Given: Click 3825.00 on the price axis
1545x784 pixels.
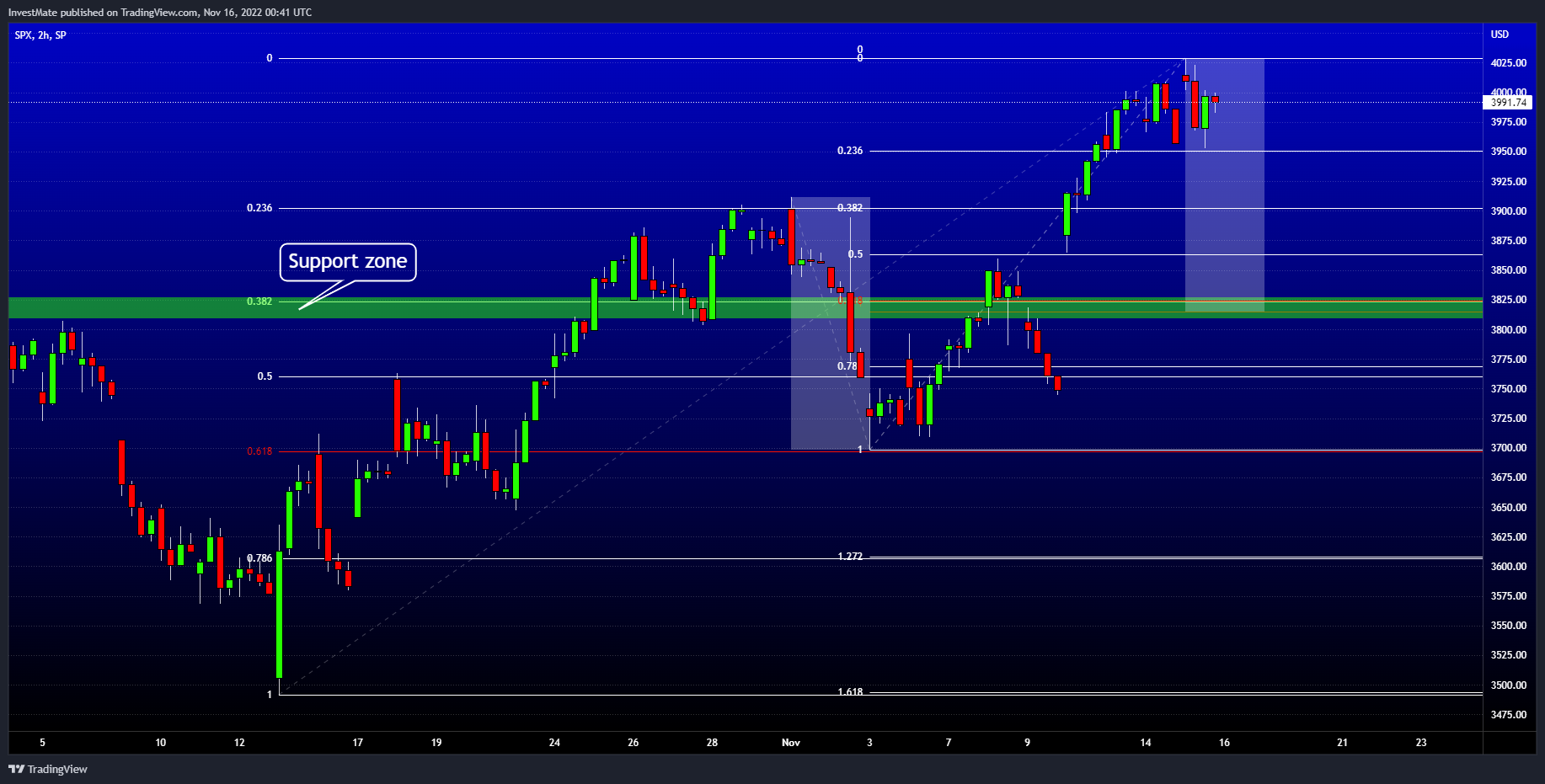Looking at the screenshot, I should 1508,300.
